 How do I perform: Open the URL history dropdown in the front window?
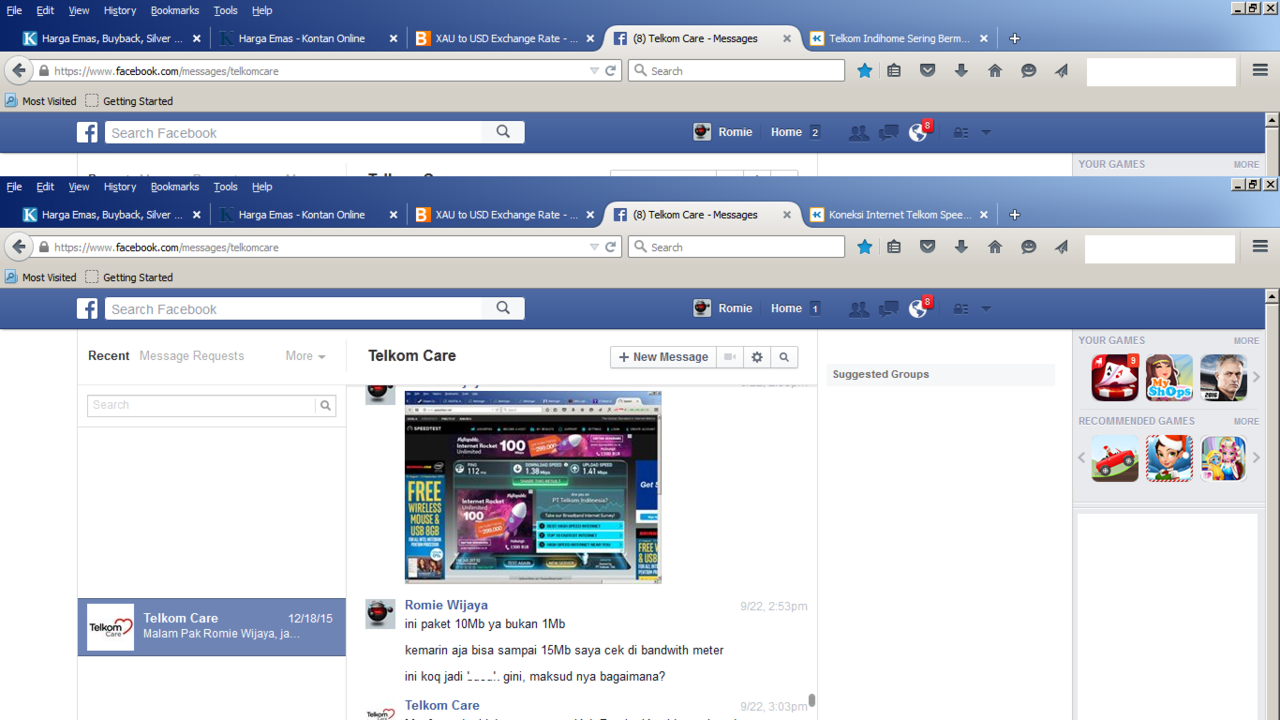click(x=594, y=247)
